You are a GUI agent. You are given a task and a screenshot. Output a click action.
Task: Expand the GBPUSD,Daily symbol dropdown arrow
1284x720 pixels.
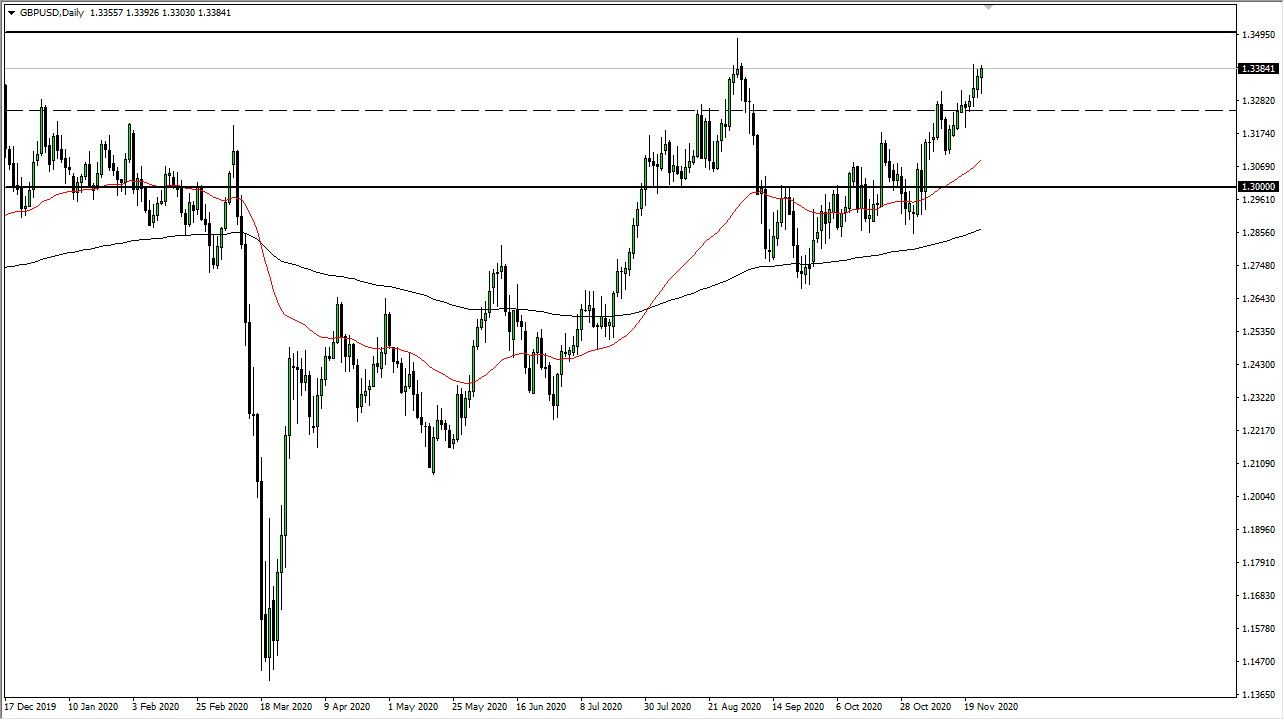[x=13, y=13]
